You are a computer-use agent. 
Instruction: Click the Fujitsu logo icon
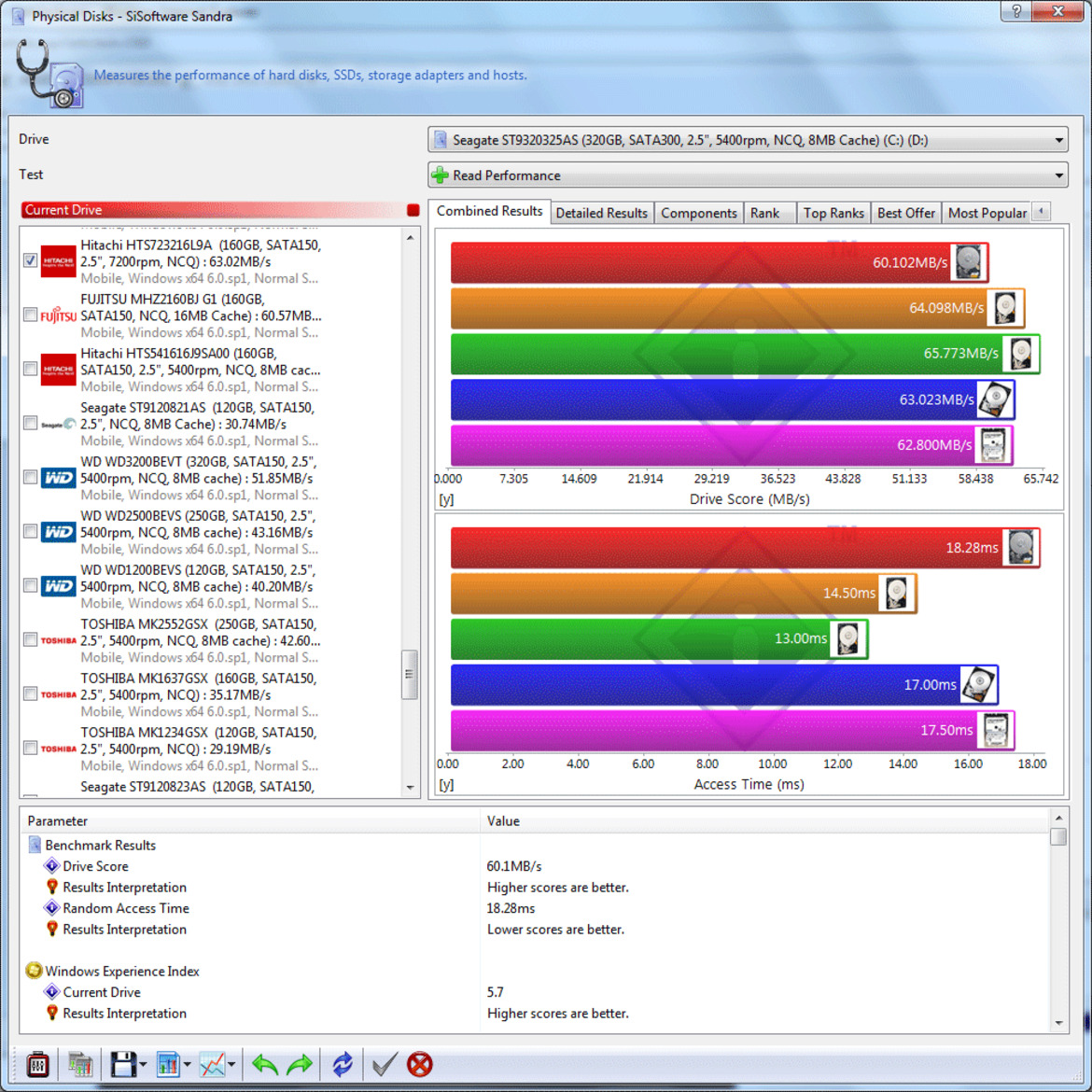[x=58, y=315]
